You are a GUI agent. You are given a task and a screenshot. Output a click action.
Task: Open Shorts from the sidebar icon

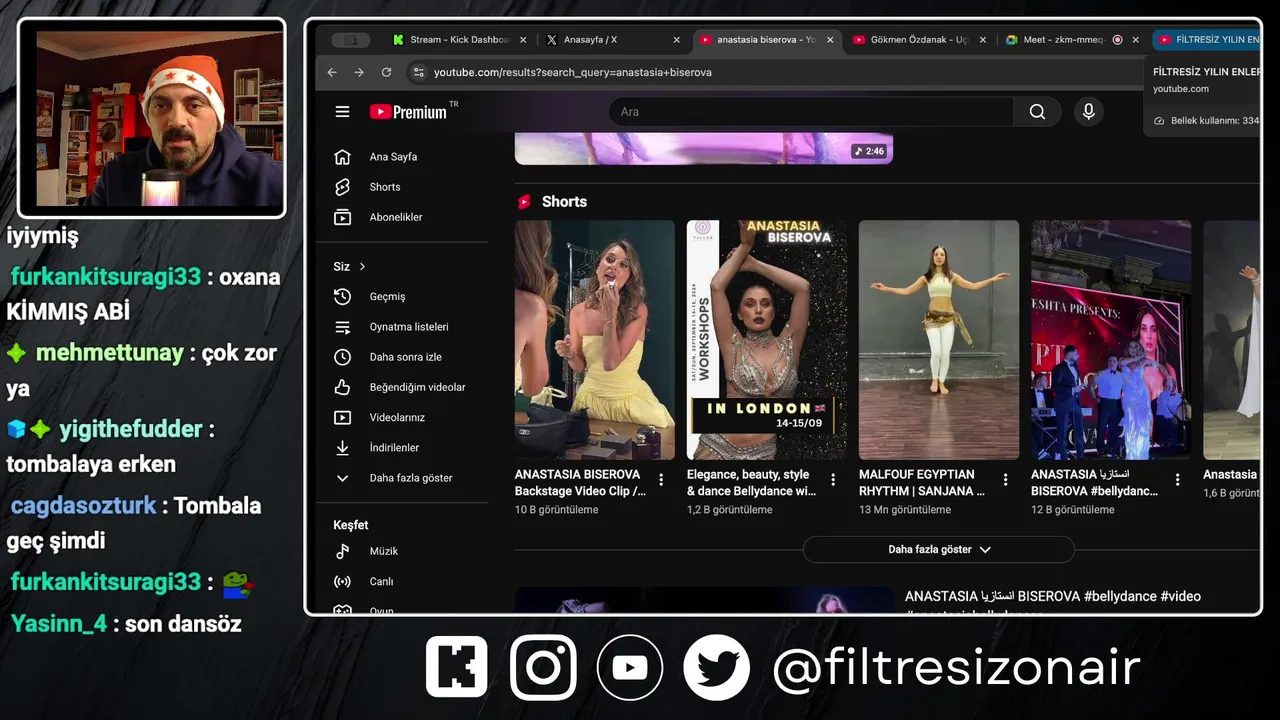(342, 187)
